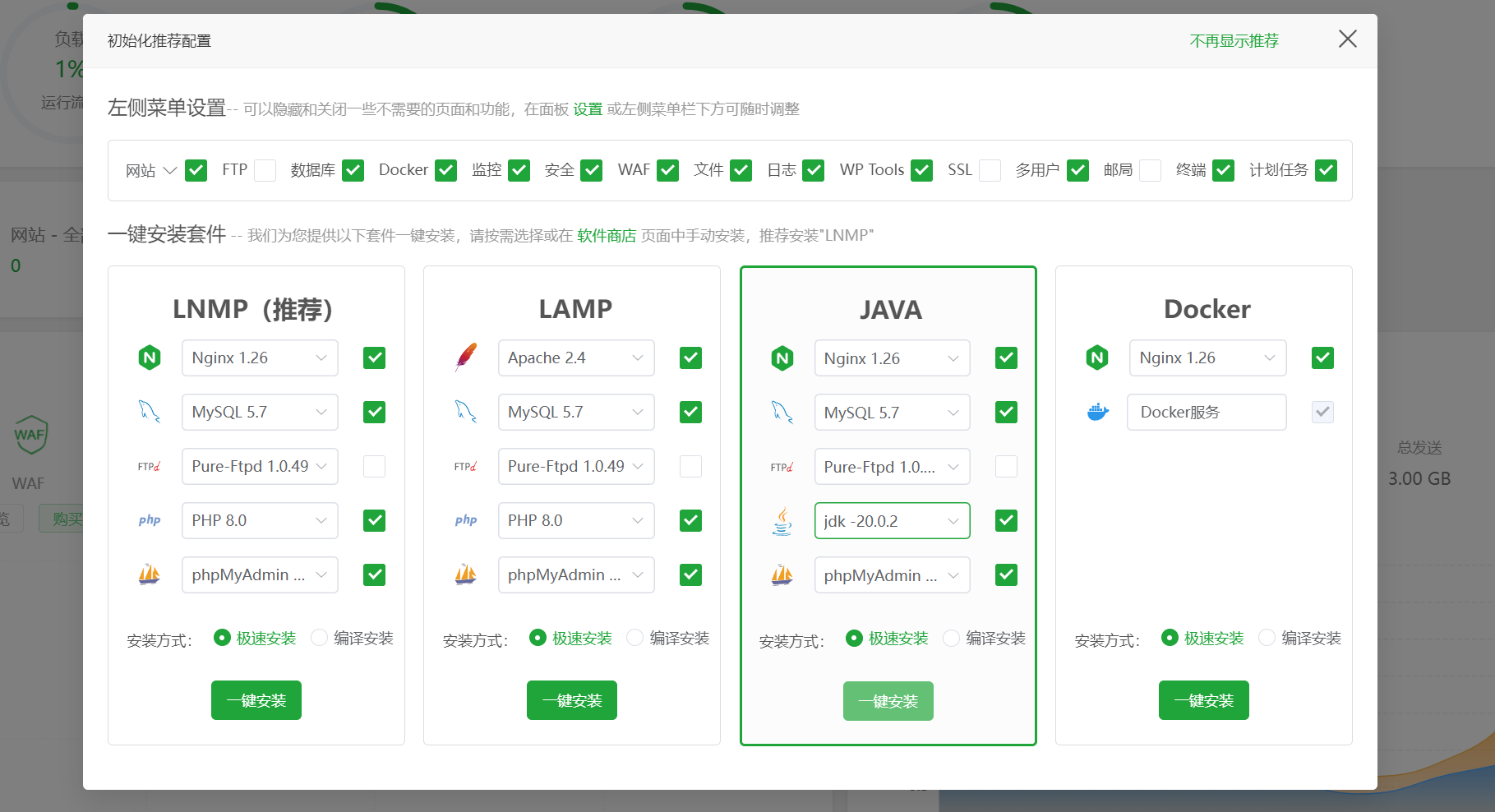Click the MySQL dolphin icon in LNMP card
This screenshot has height=812, width=1495.
(x=150, y=412)
